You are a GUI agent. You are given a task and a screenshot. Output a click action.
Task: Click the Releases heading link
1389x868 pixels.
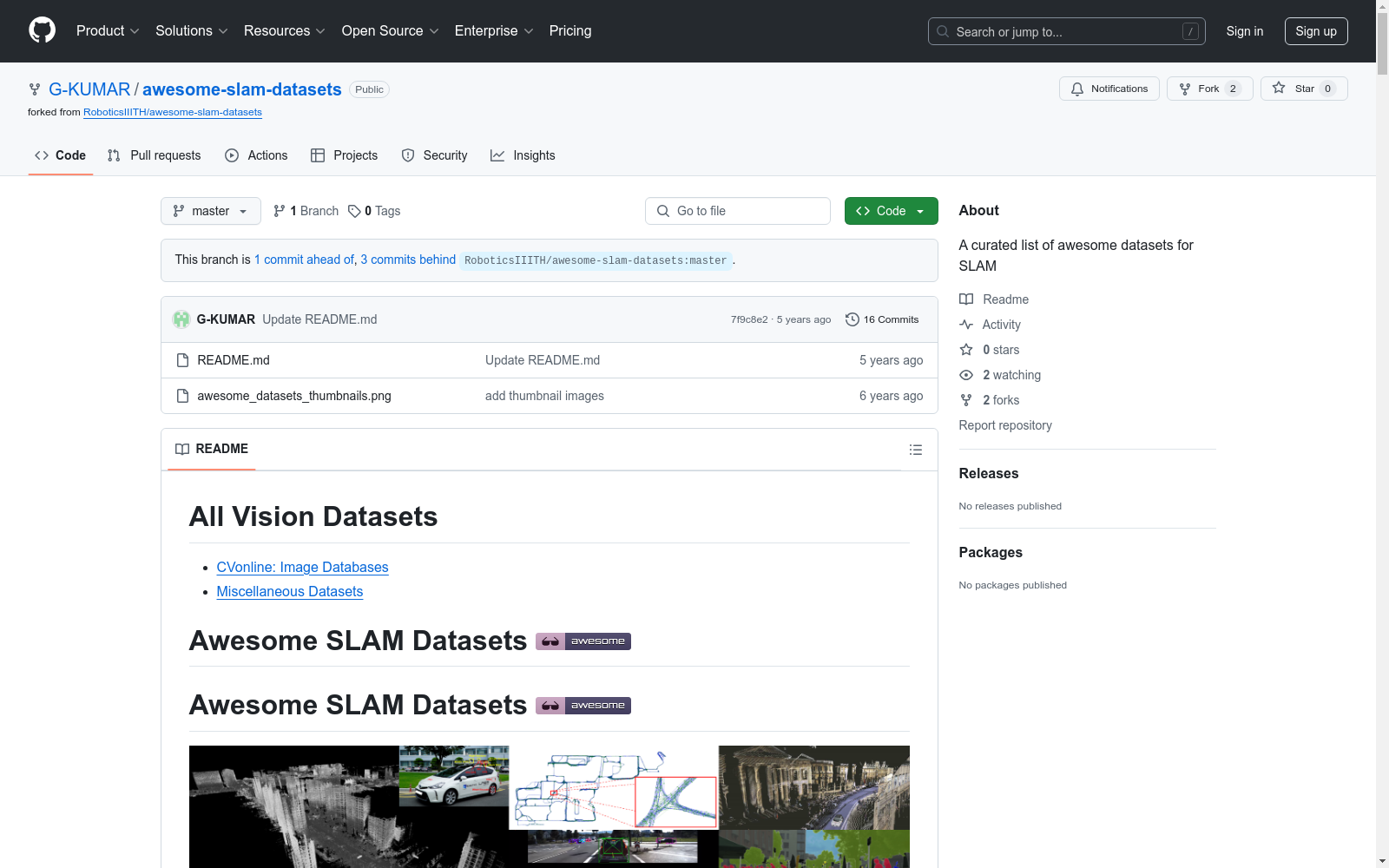coord(989,473)
